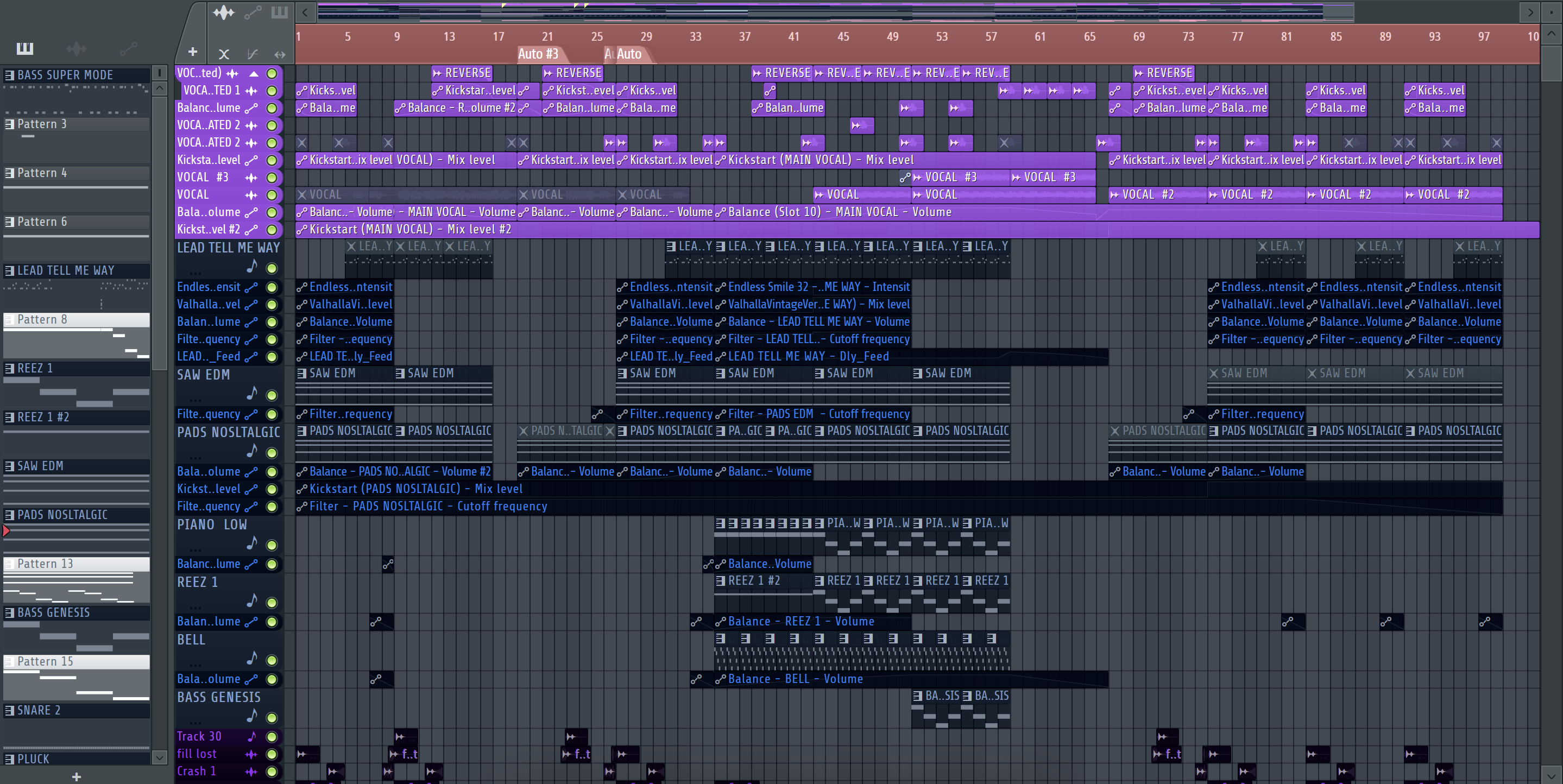Image resolution: width=1563 pixels, height=784 pixels.
Task: Mute the VOC..ted) group track
Action: 273,73
